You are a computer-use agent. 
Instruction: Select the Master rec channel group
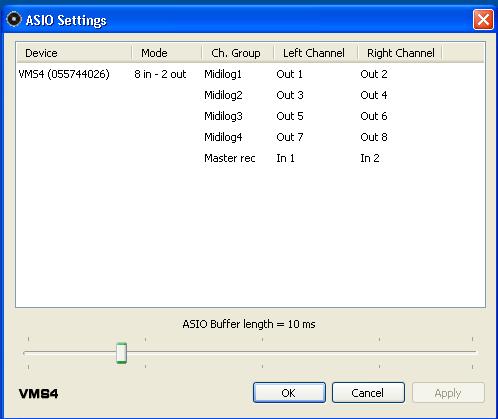coord(230,158)
